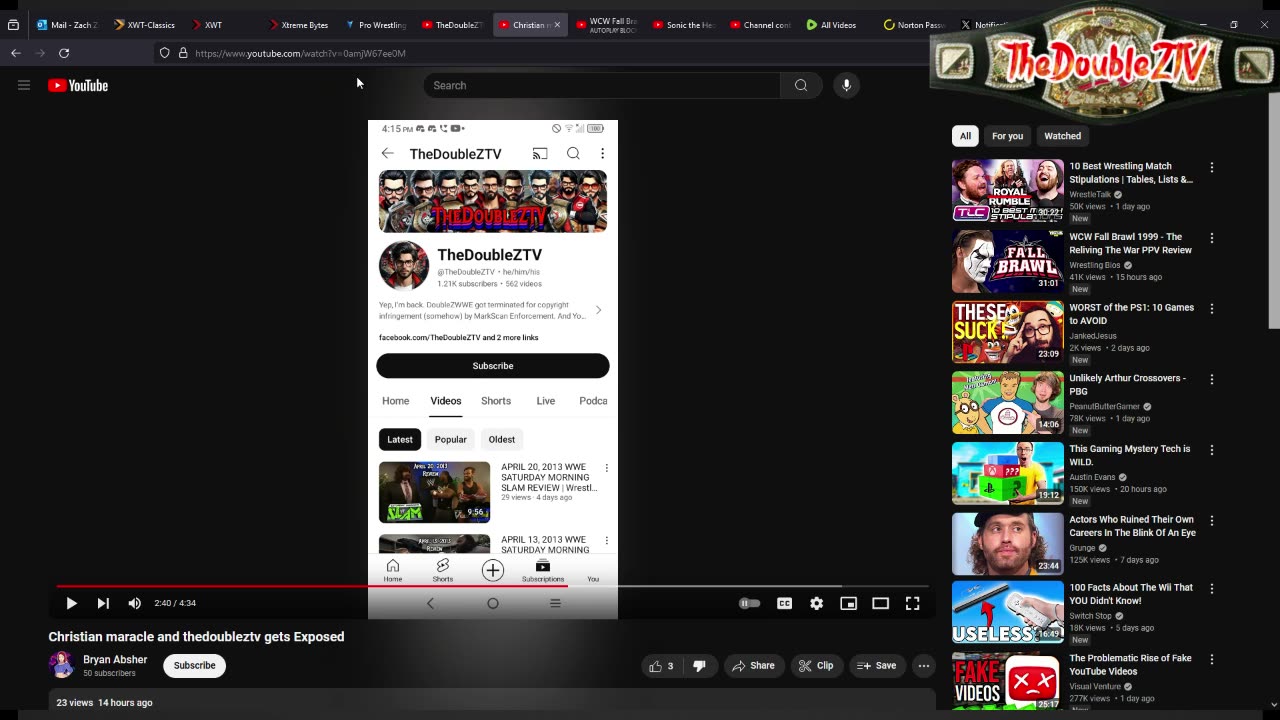Switch to Sonic the He browser tab
Image resolution: width=1280 pixels, height=720 pixels.
[684, 24]
